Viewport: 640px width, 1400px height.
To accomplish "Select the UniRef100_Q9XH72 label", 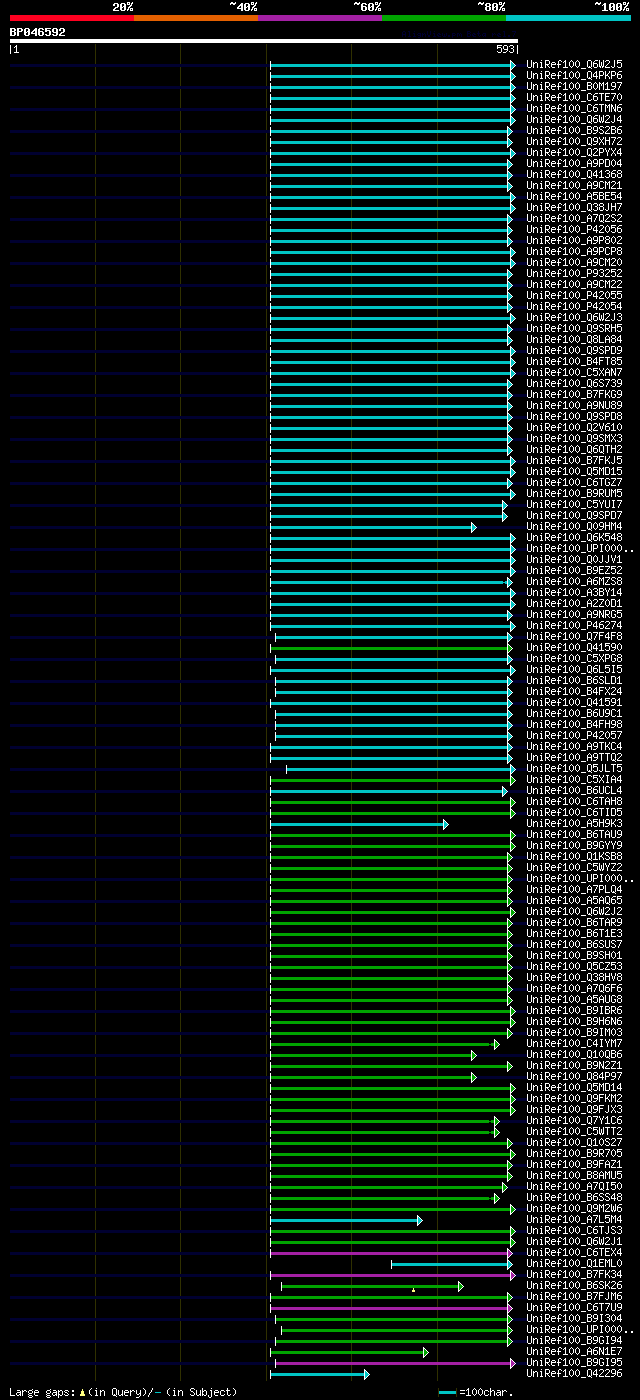I will 574,141.
